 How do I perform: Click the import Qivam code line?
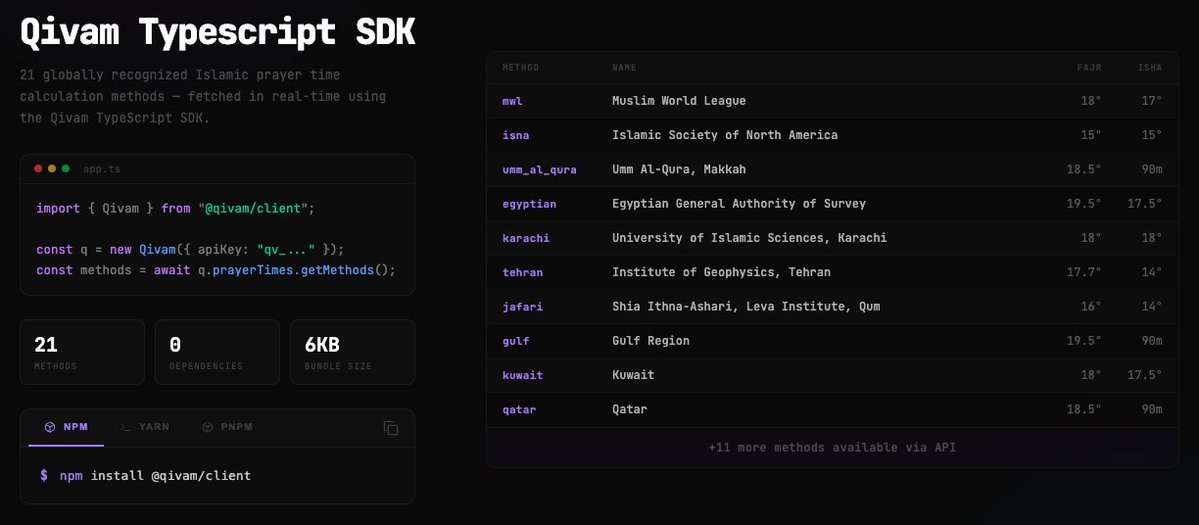point(175,208)
